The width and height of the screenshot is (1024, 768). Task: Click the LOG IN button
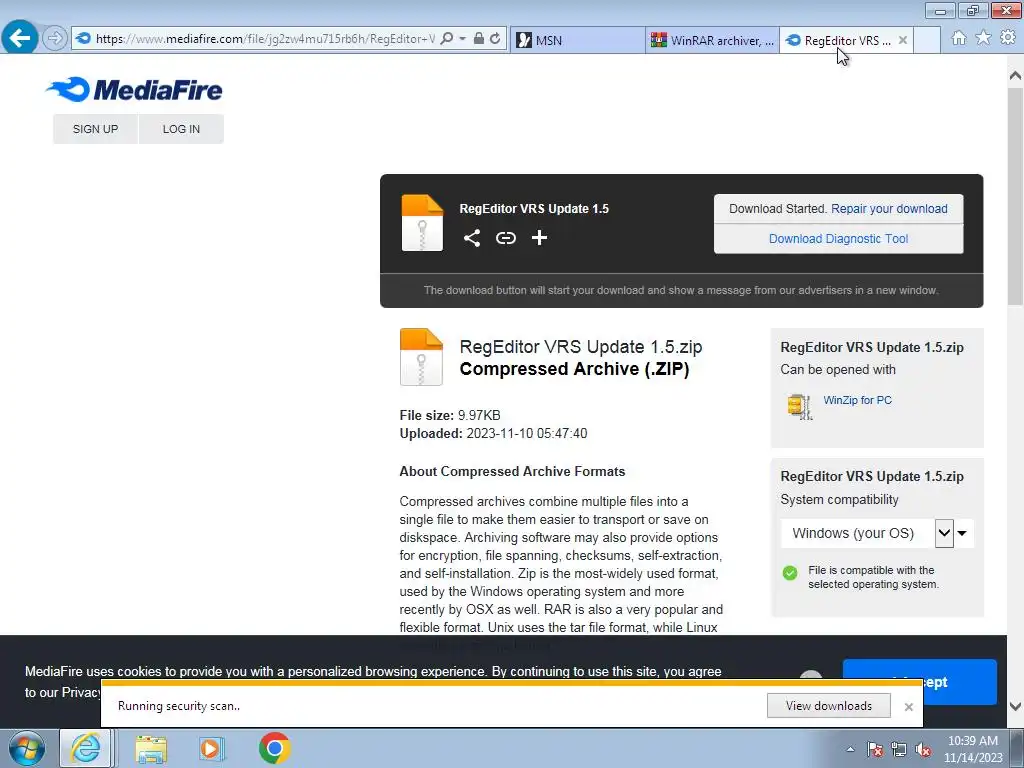(181, 129)
